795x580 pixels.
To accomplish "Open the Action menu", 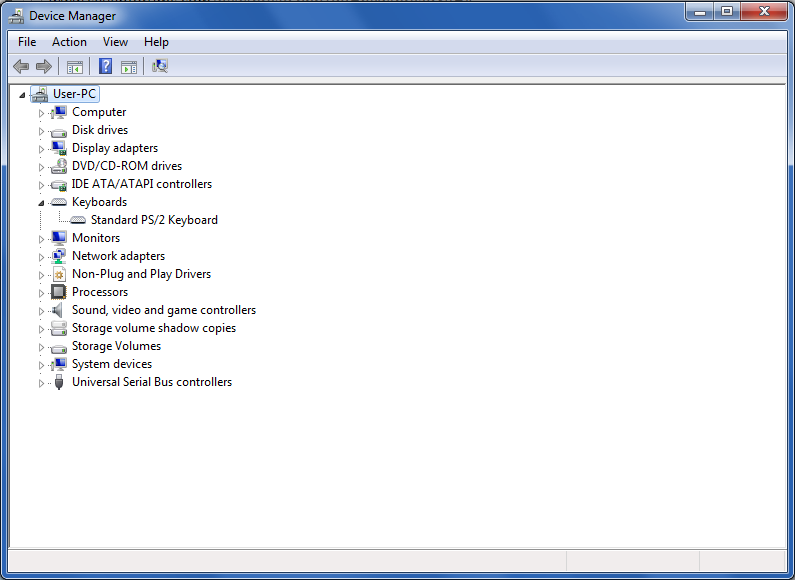I will (69, 42).
